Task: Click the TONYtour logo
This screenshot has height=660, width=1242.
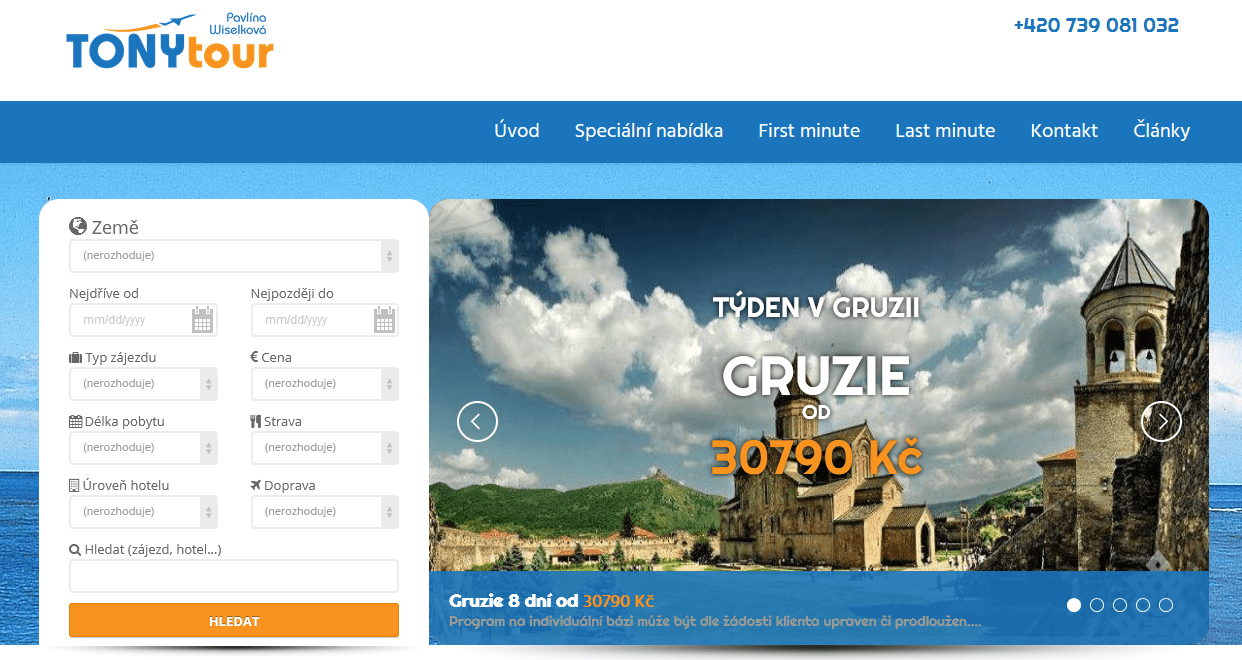Action: point(170,42)
